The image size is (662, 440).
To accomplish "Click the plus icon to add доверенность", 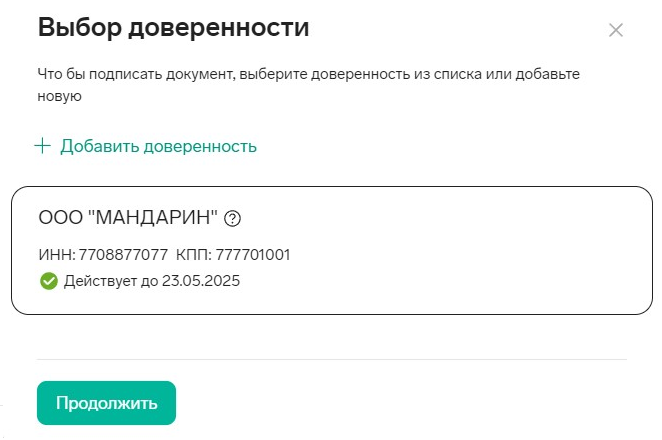I will [42, 146].
